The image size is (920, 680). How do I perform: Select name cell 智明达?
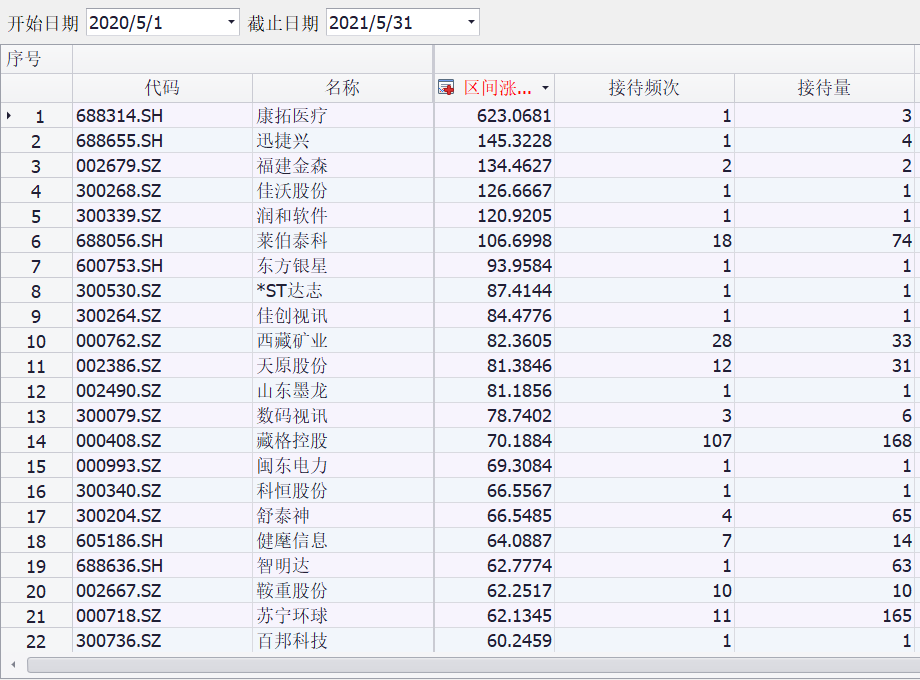[343, 566]
